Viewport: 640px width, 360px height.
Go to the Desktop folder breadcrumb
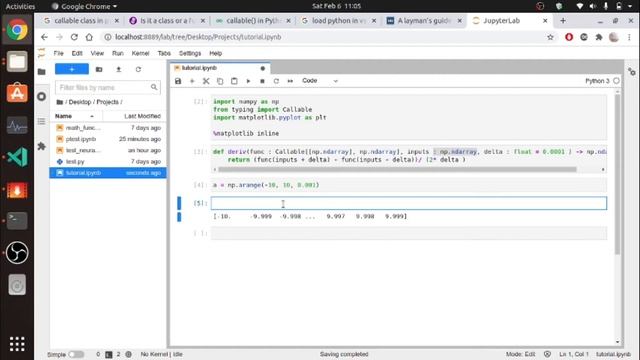click(80, 102)
